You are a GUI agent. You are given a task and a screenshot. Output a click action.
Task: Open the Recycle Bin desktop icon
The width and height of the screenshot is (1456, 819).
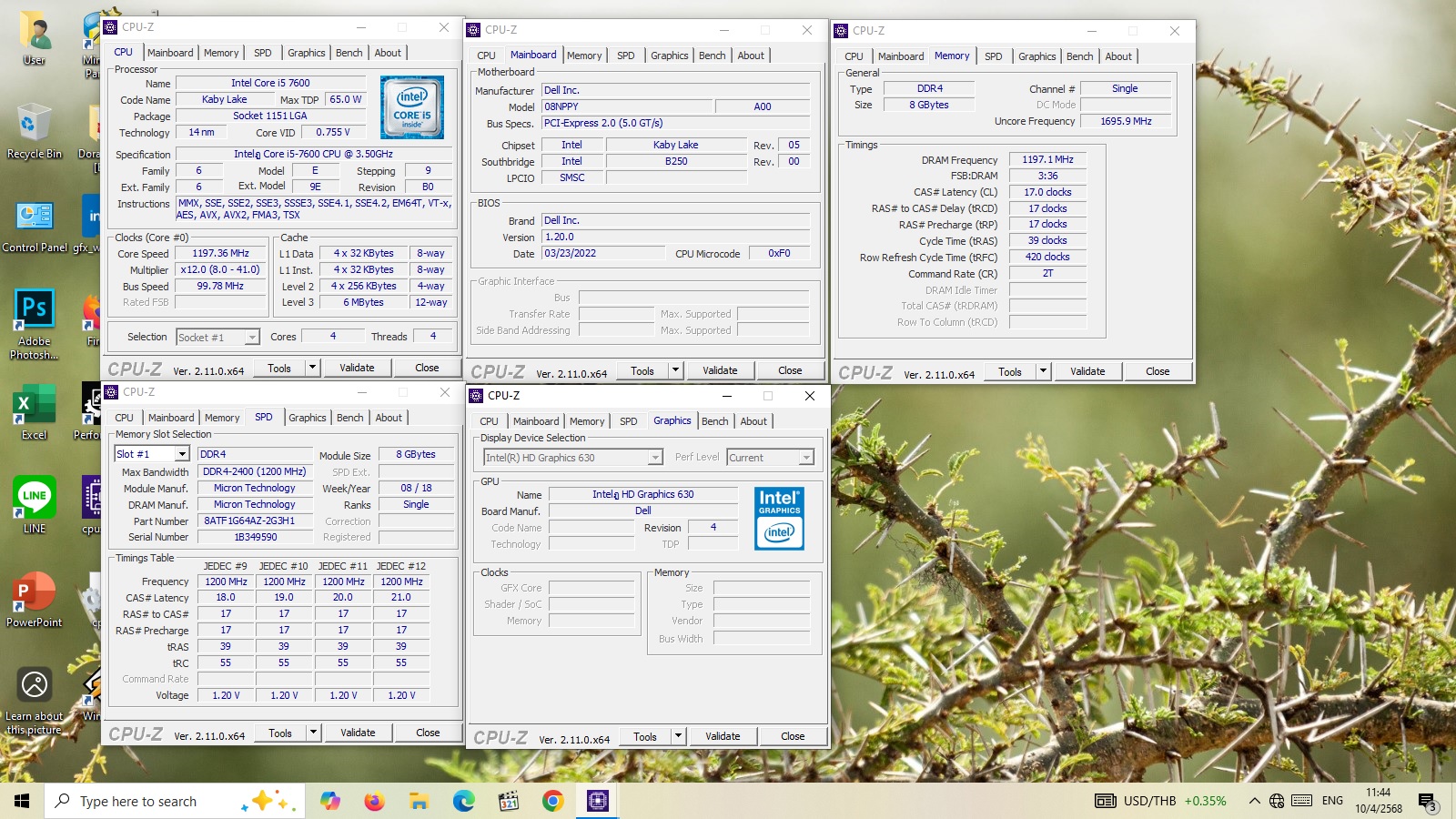pos(35,131)
